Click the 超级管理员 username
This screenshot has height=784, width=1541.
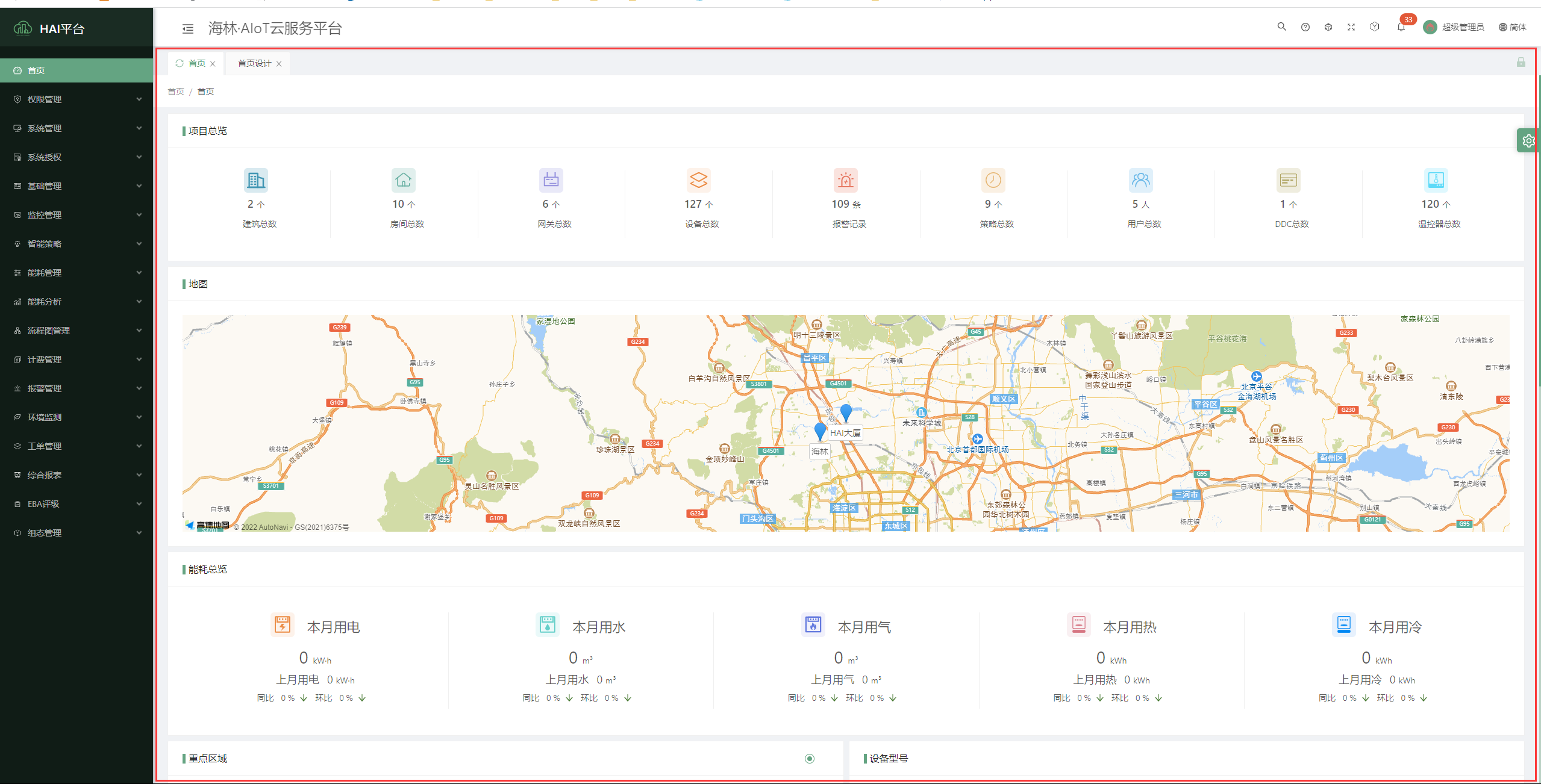point(1463,27)
